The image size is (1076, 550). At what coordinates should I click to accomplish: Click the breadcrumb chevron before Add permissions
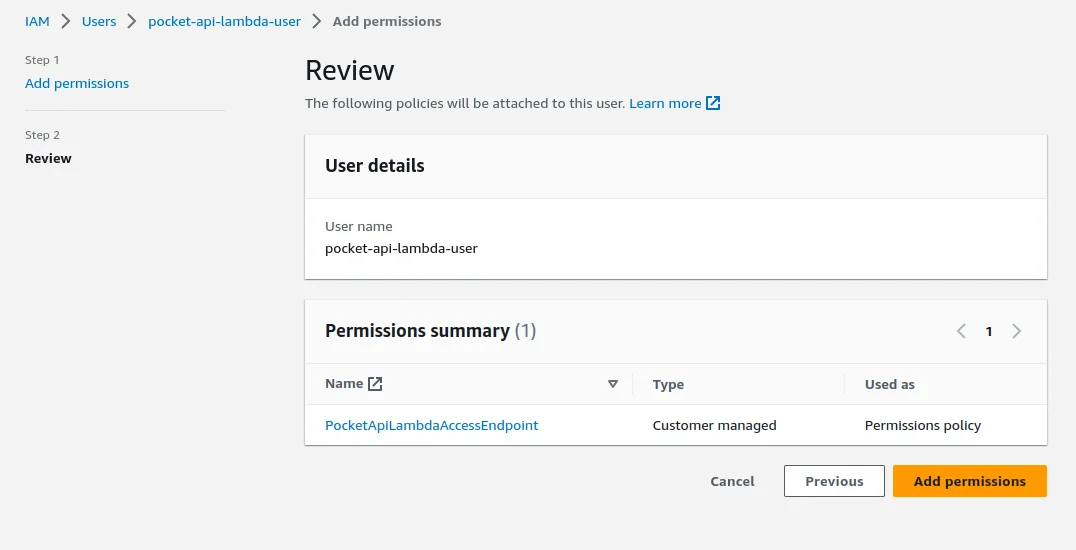[317, 21]
